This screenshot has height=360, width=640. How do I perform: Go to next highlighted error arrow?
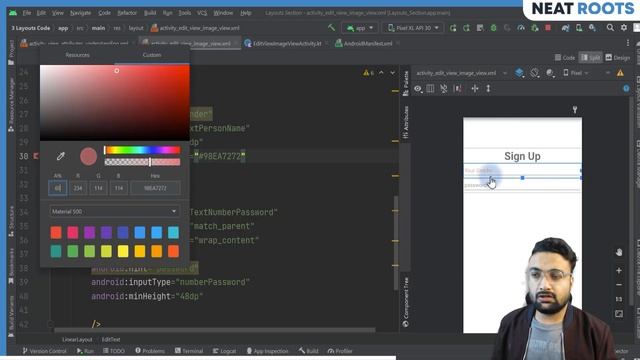pyautogui.click(x=392, y=73)
